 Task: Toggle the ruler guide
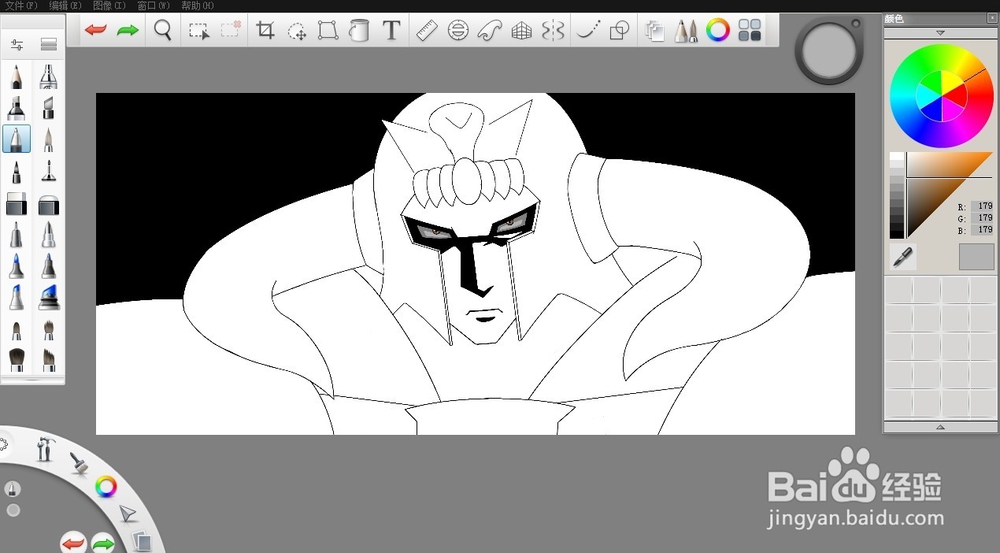pos(427,30)
